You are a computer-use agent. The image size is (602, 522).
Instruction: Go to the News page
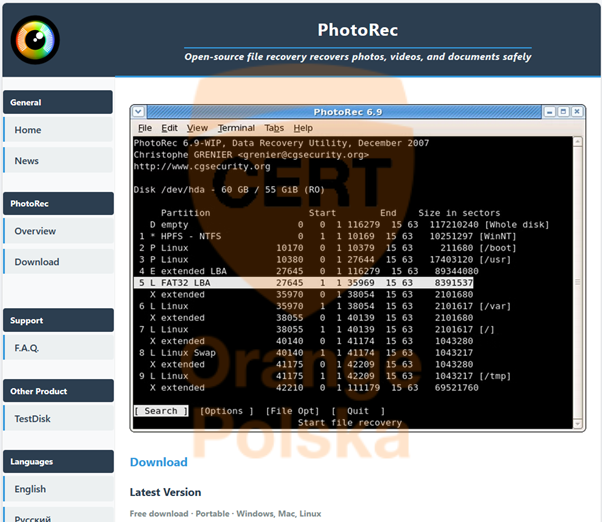(27, 161)
